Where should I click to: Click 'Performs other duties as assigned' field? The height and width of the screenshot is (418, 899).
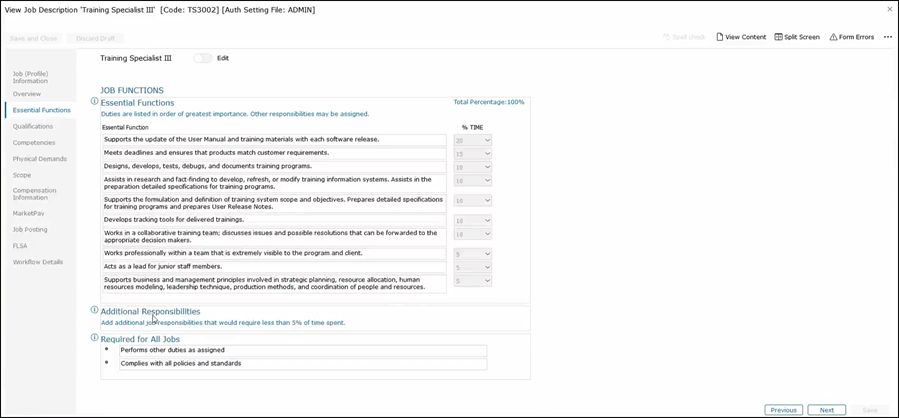coord(302,350)
